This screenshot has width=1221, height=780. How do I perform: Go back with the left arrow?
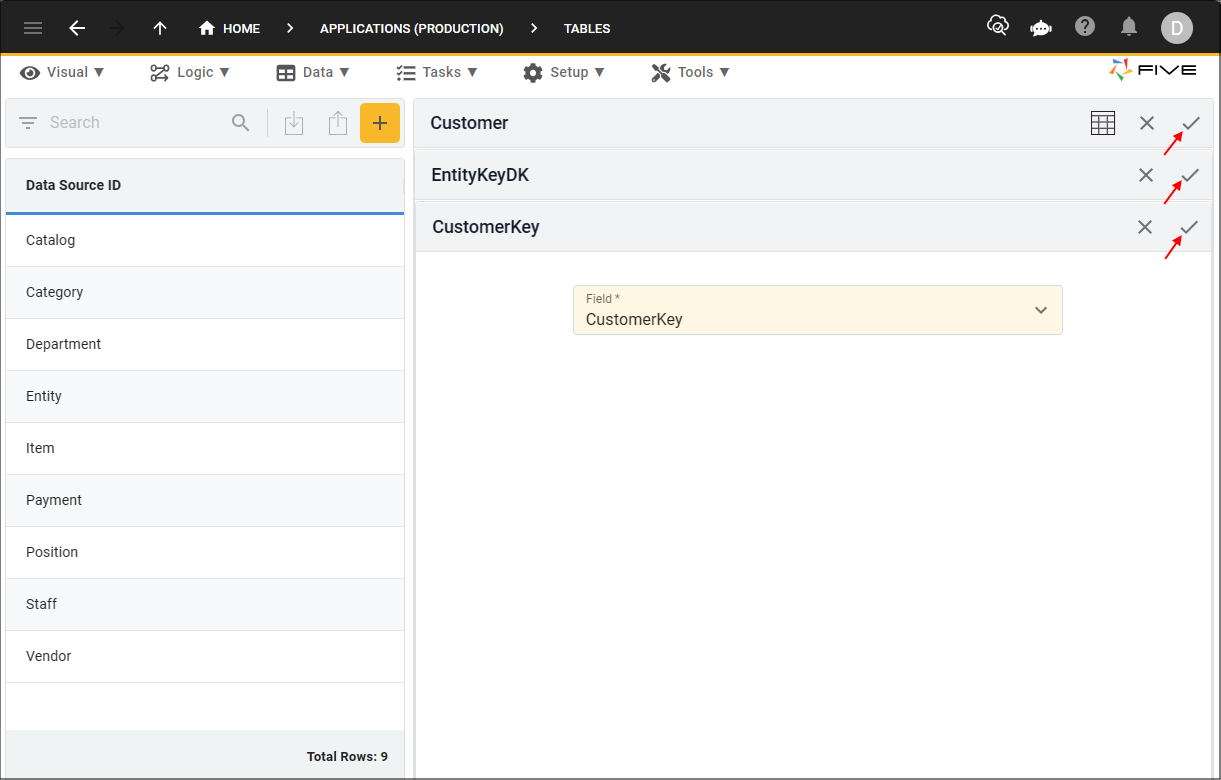coord(77,28)
